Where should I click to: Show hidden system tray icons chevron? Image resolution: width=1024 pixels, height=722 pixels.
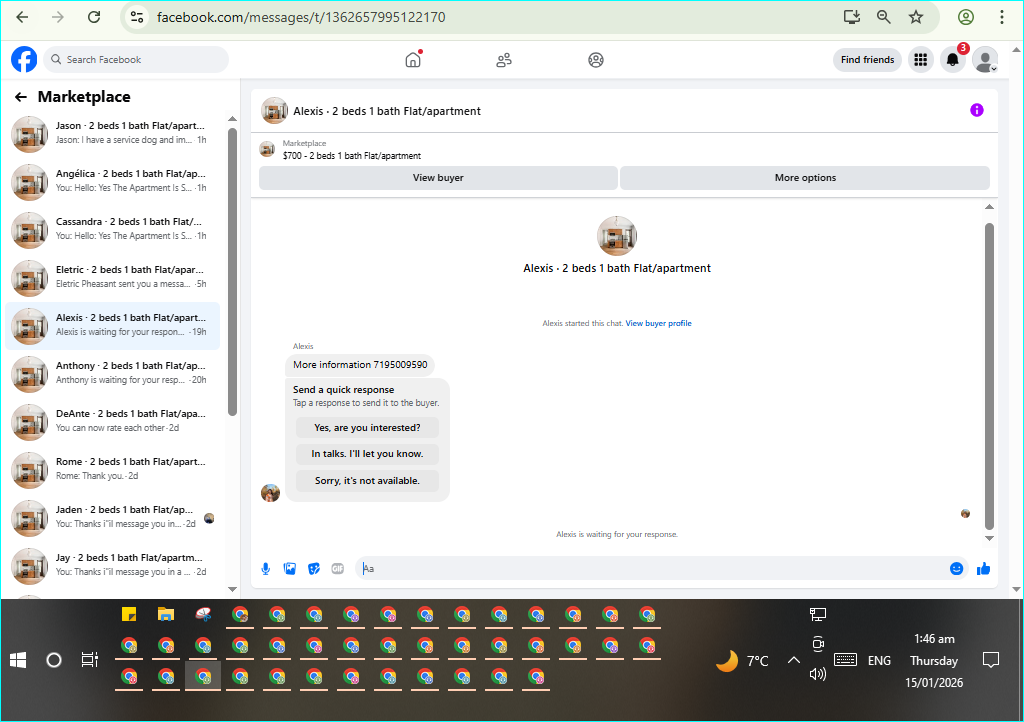(x=793, y=660)
